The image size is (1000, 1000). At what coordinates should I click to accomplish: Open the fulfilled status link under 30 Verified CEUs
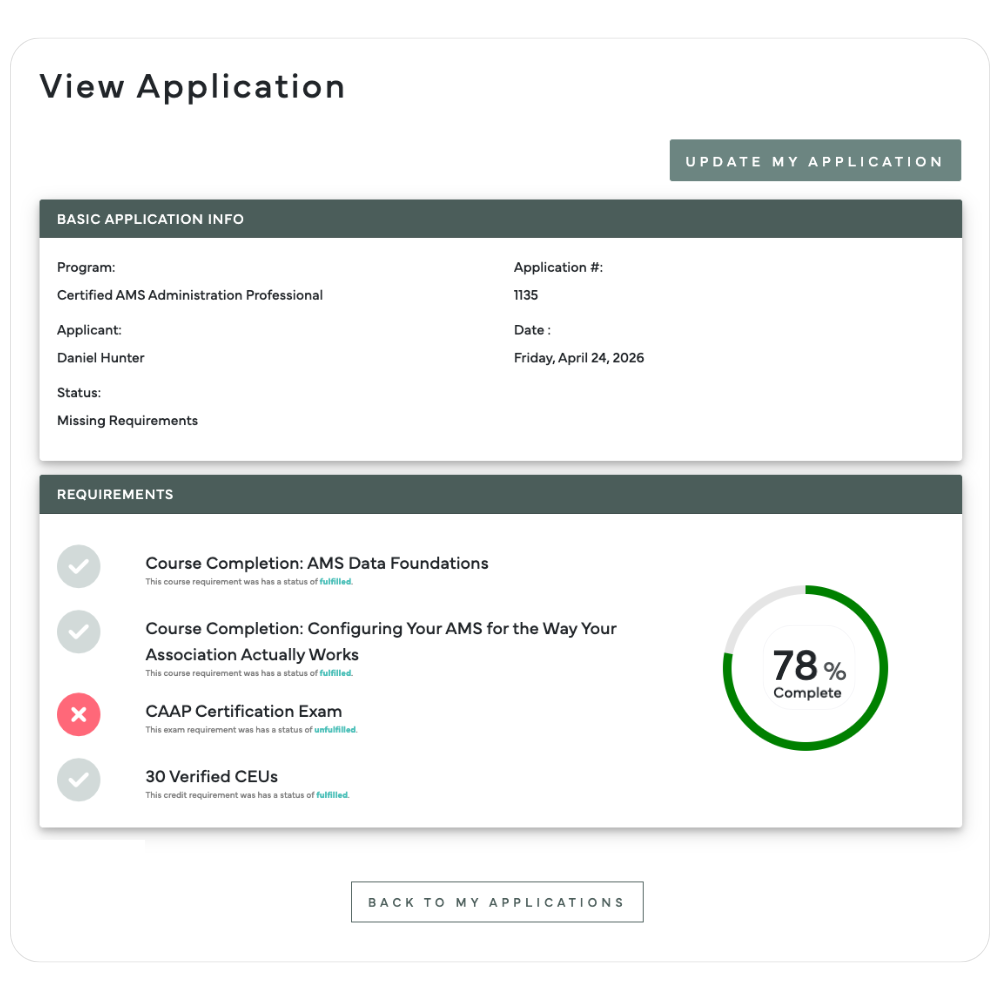(333, 794)
